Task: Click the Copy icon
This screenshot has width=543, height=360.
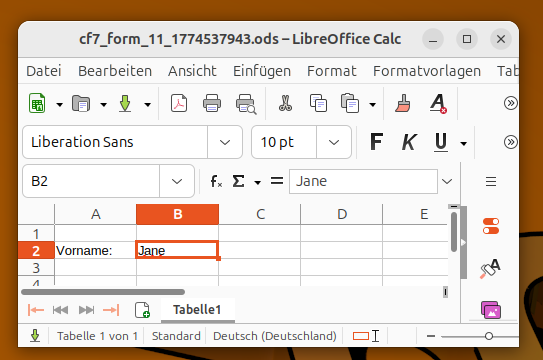Action: (x=318, y=103)
